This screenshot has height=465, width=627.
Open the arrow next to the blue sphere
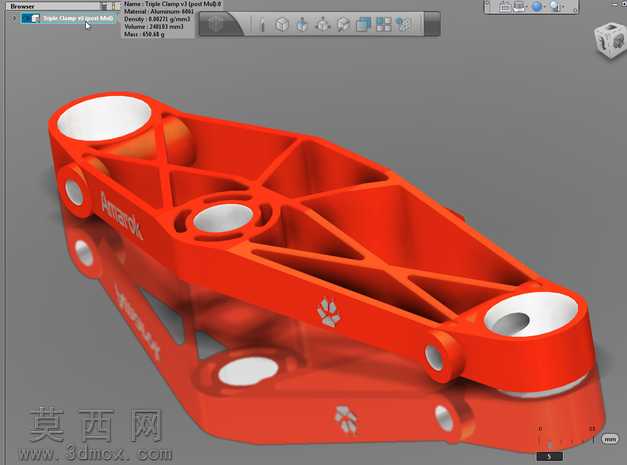(x=545, y=7)
